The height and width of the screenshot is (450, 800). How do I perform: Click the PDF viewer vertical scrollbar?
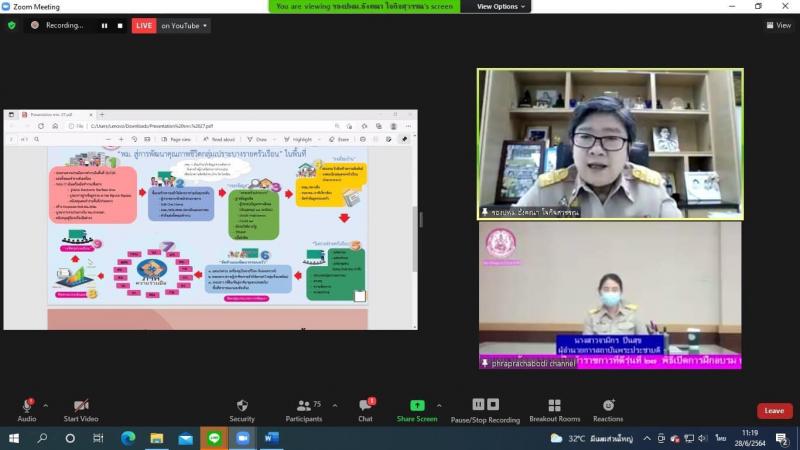pos(414,239)
